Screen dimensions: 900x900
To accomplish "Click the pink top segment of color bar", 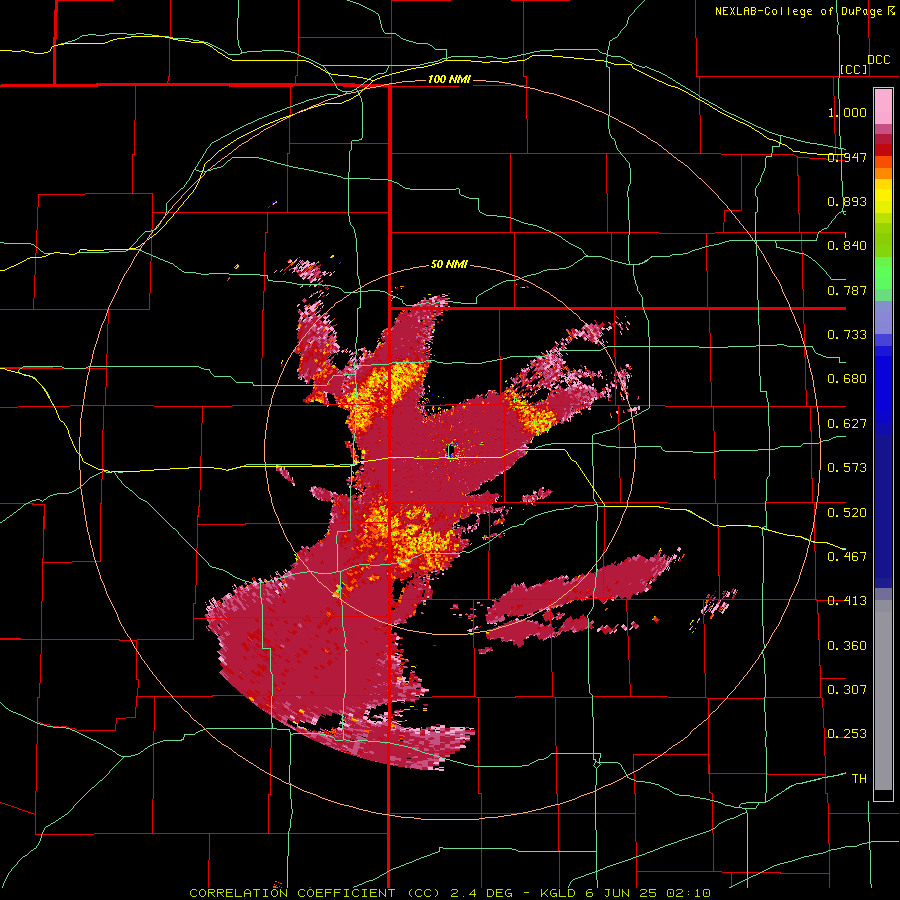I will point(883,107).
